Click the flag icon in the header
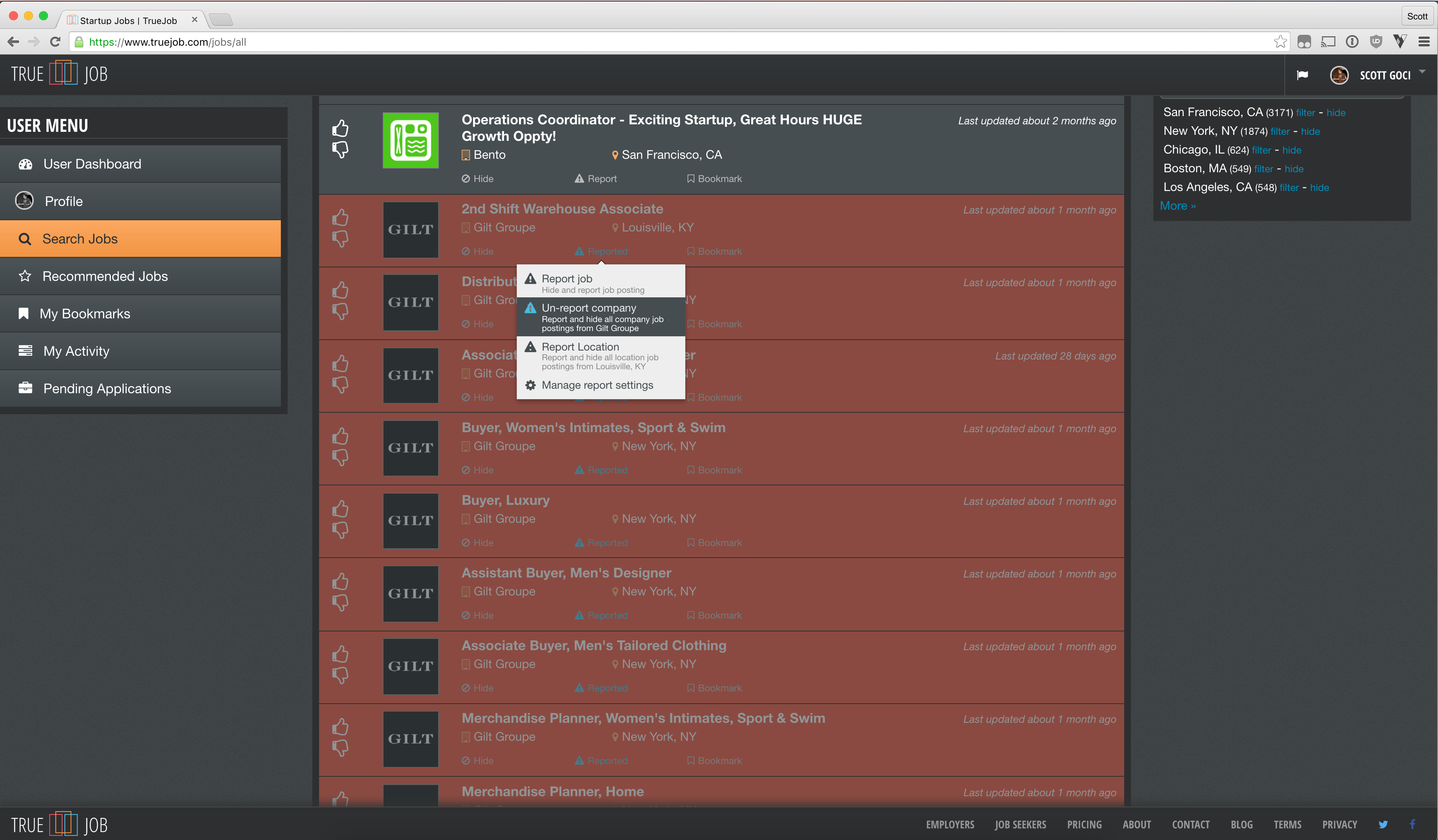The height and width of the screenshot is (840, 1438). 1302,75
